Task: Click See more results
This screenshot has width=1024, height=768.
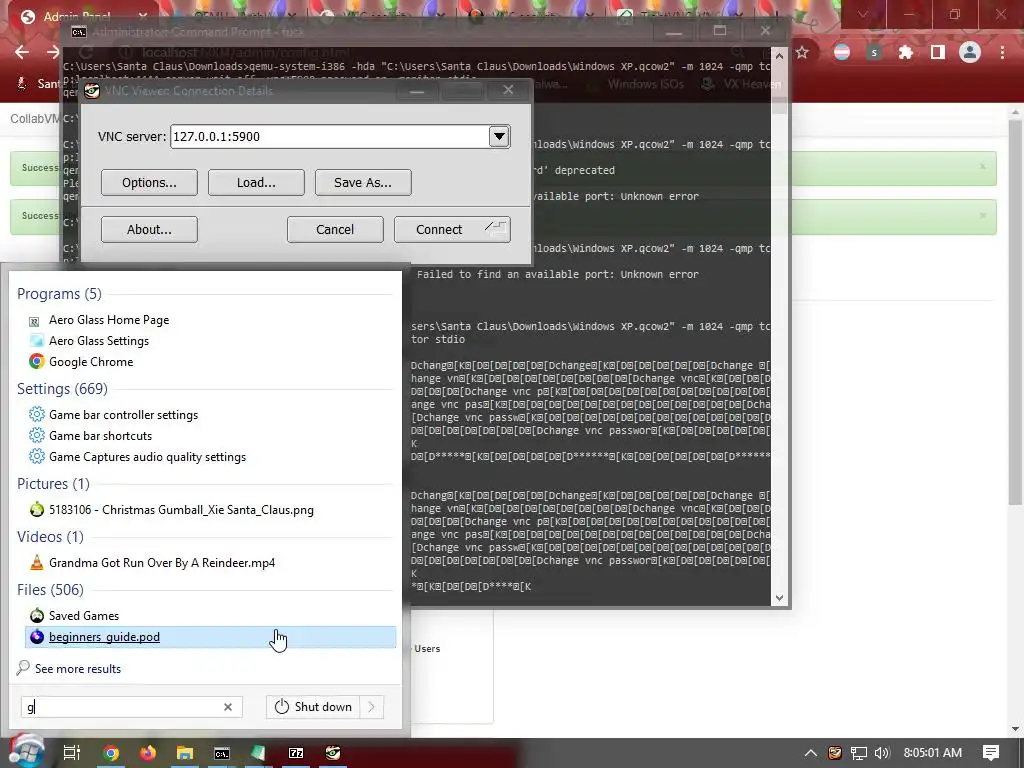Action: (78, 669)
